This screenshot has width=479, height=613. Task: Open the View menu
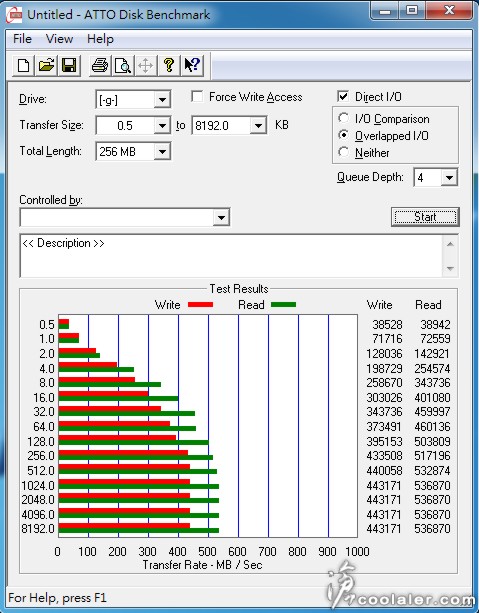[x=59, y=39]
